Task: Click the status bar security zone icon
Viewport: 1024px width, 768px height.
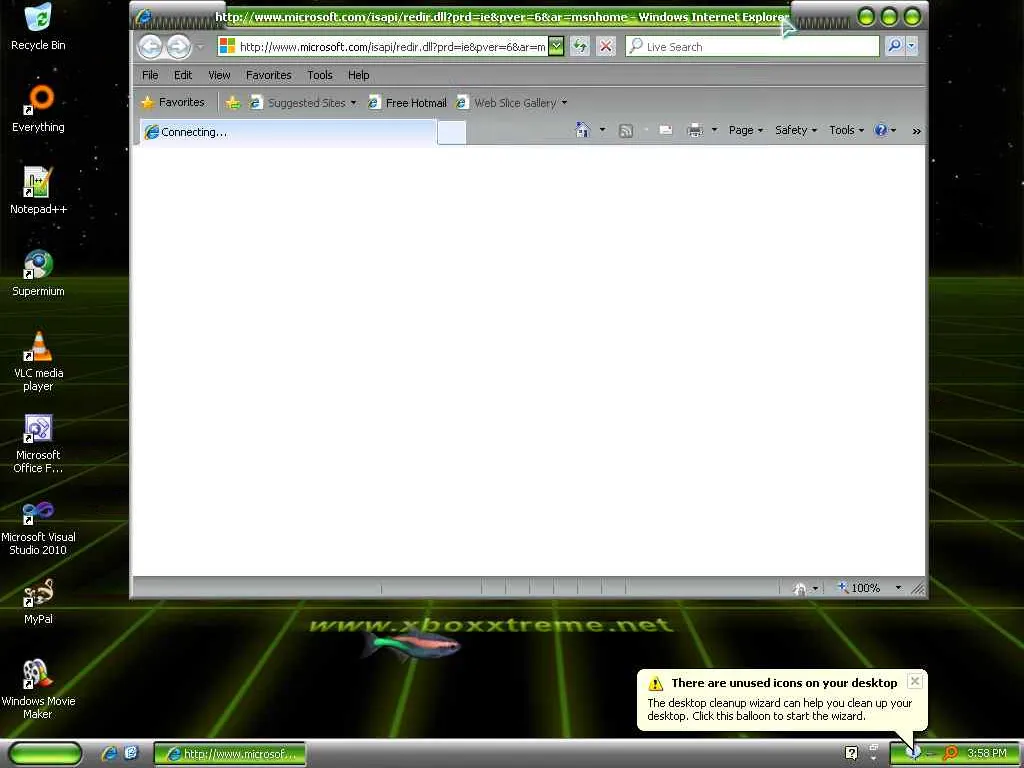Action: 800,588
